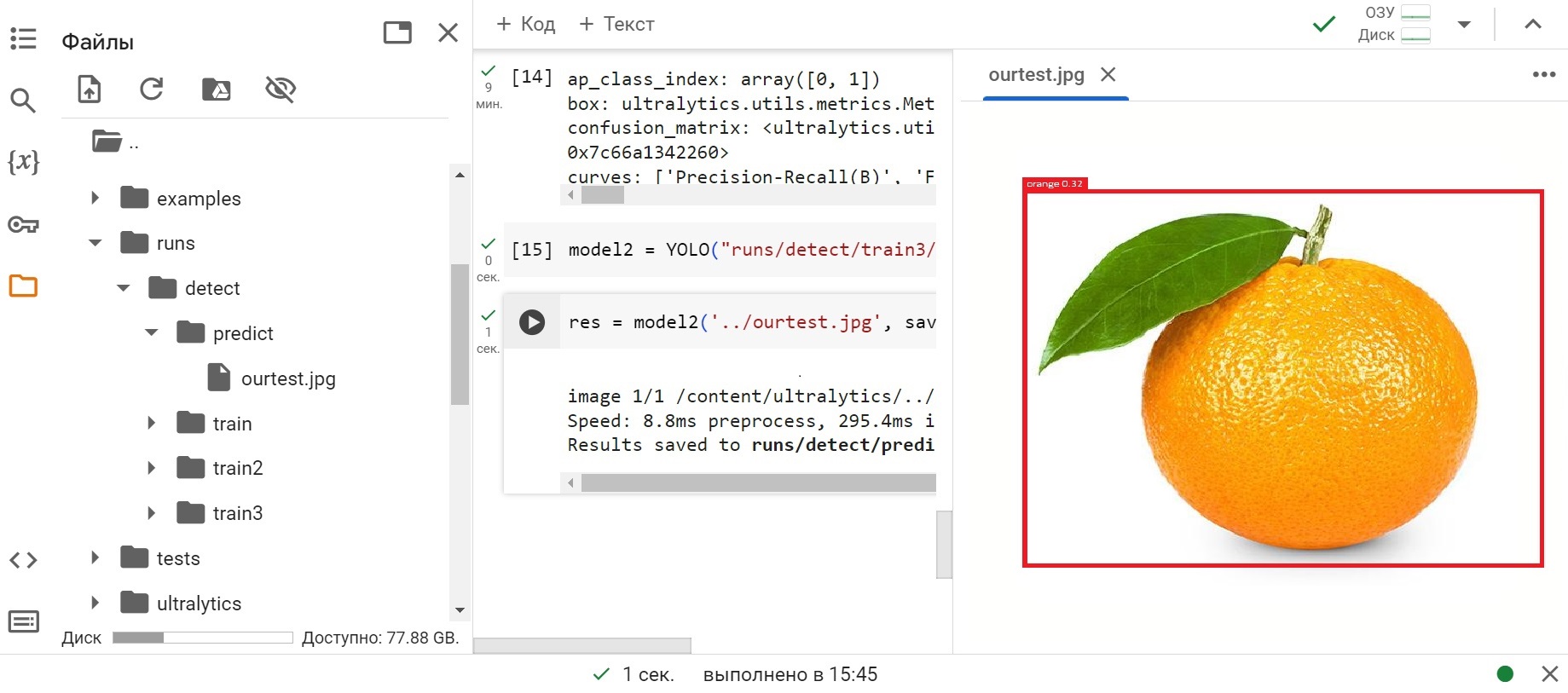Click the 'orange 0.32' detection label
The width and height of the screenshot is (1568, 693).
tap(1055, 183)
